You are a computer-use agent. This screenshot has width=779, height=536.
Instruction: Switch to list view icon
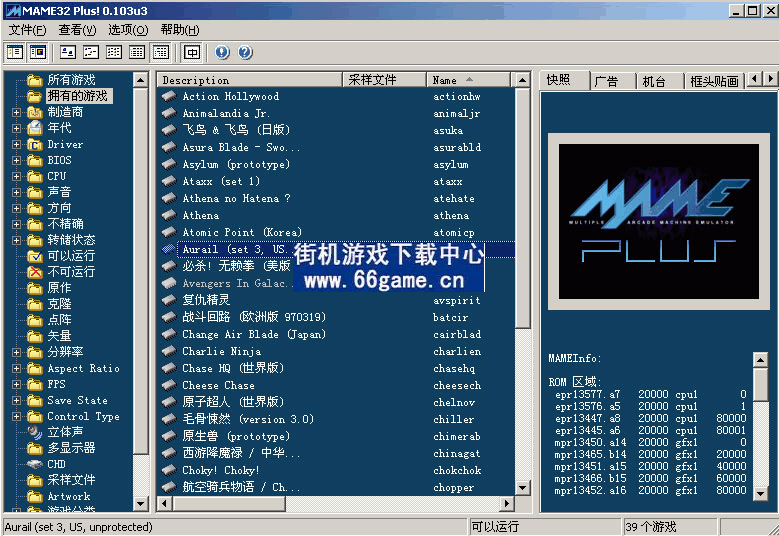pyautogui.click(x=114, y=52)
